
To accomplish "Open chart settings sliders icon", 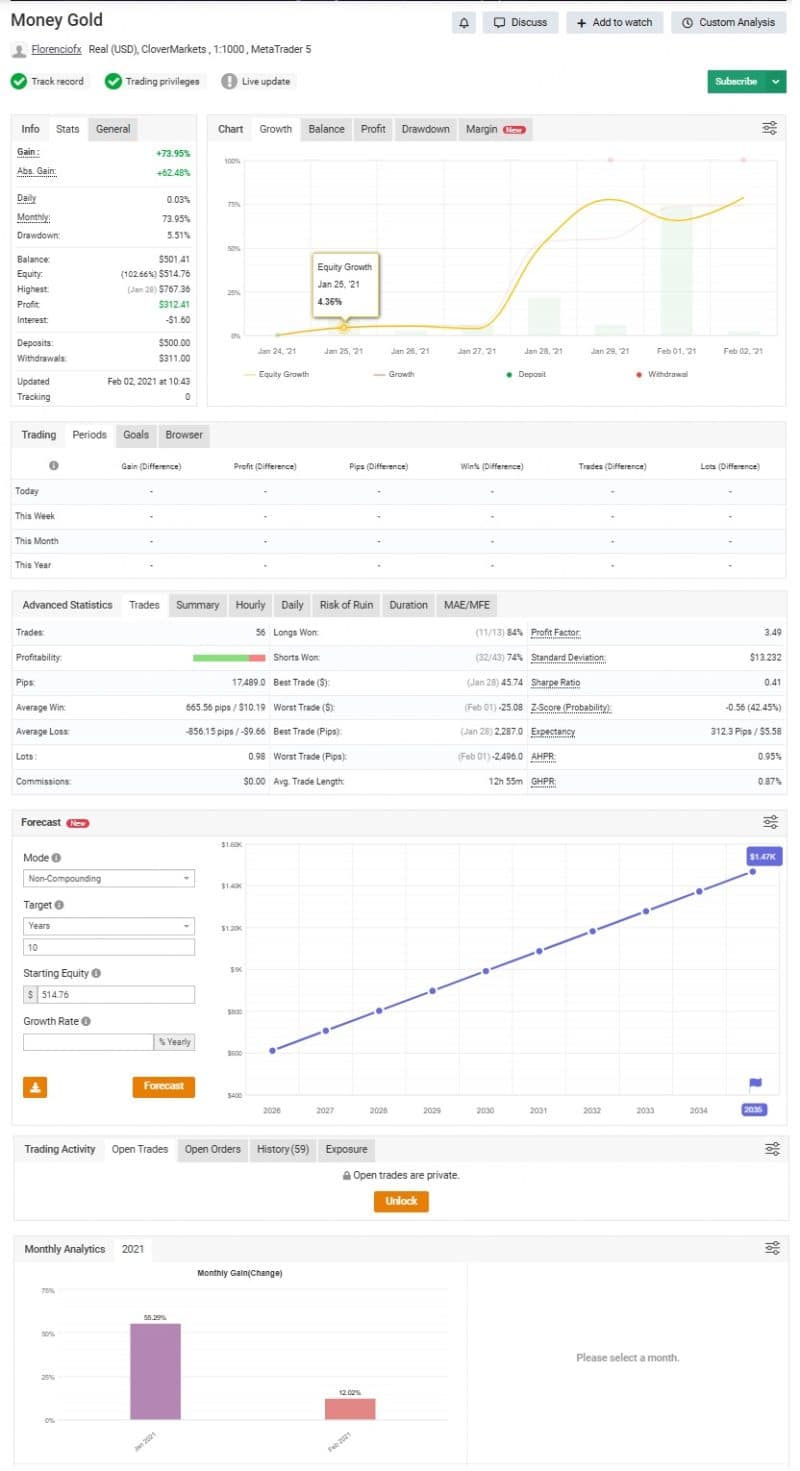I will (x=769, y=128).
